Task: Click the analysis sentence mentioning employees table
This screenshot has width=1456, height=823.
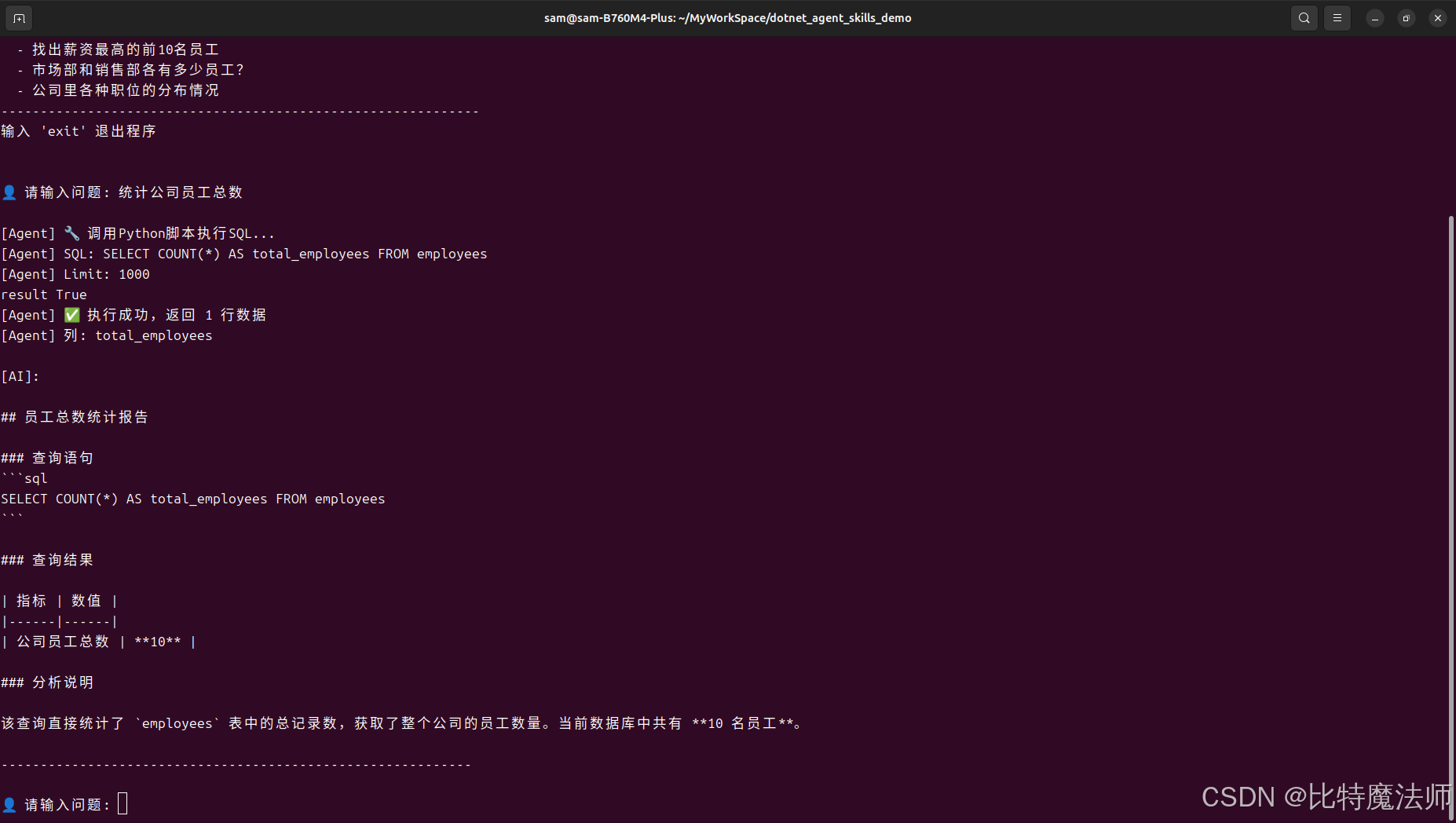Action: [402, 723]
